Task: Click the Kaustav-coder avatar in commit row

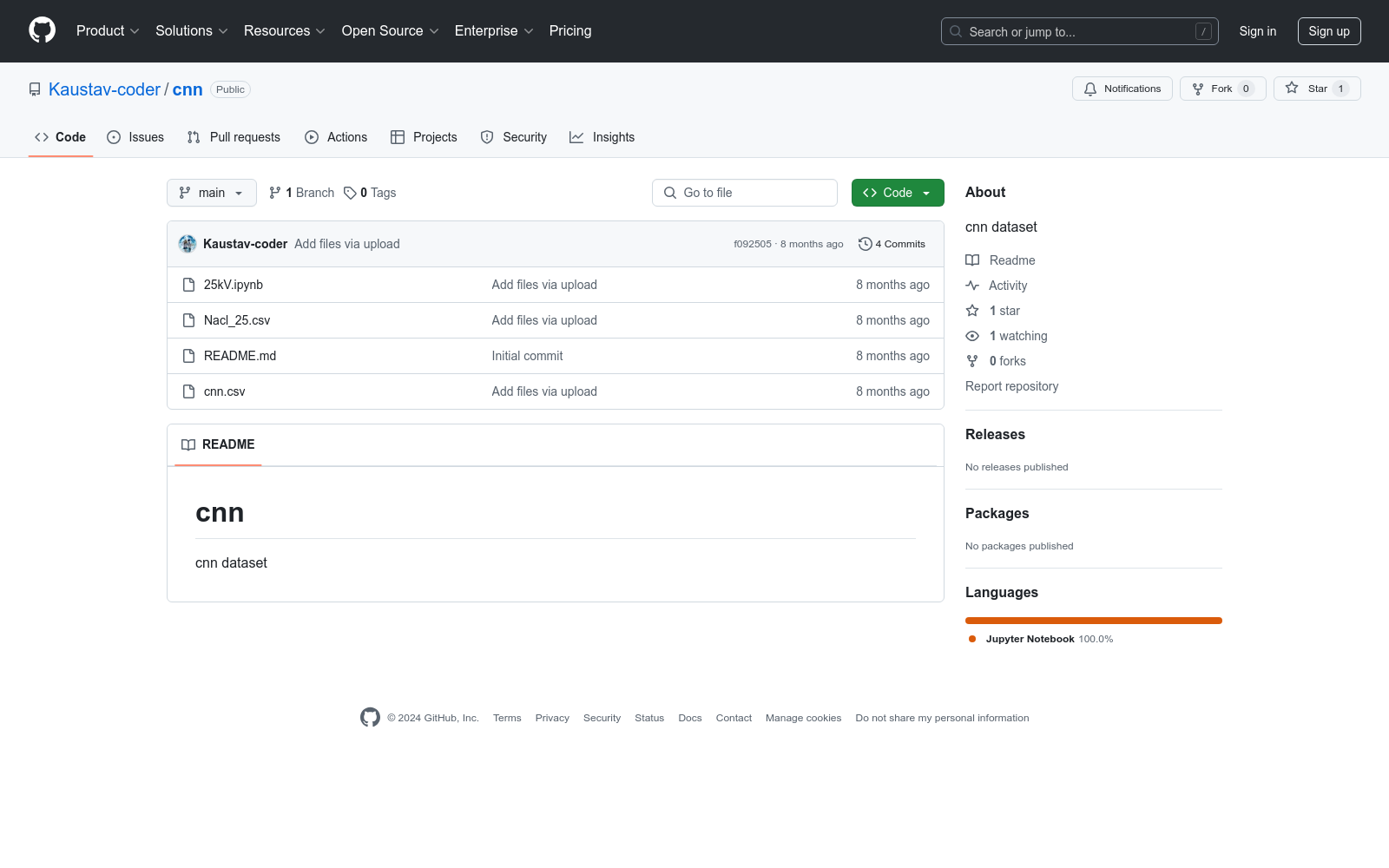Action: [x=188, y=244]
